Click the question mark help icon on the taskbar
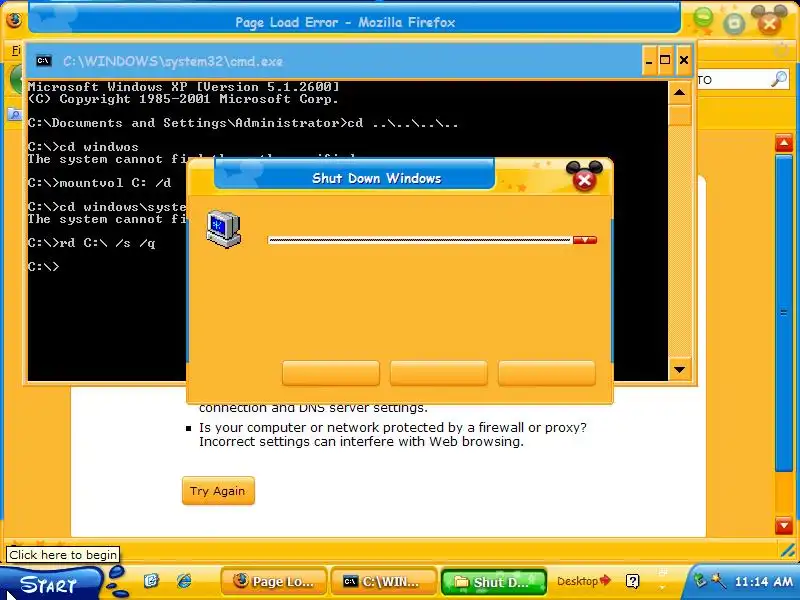The width and height of the screenshot is (800, 600). 632,581
